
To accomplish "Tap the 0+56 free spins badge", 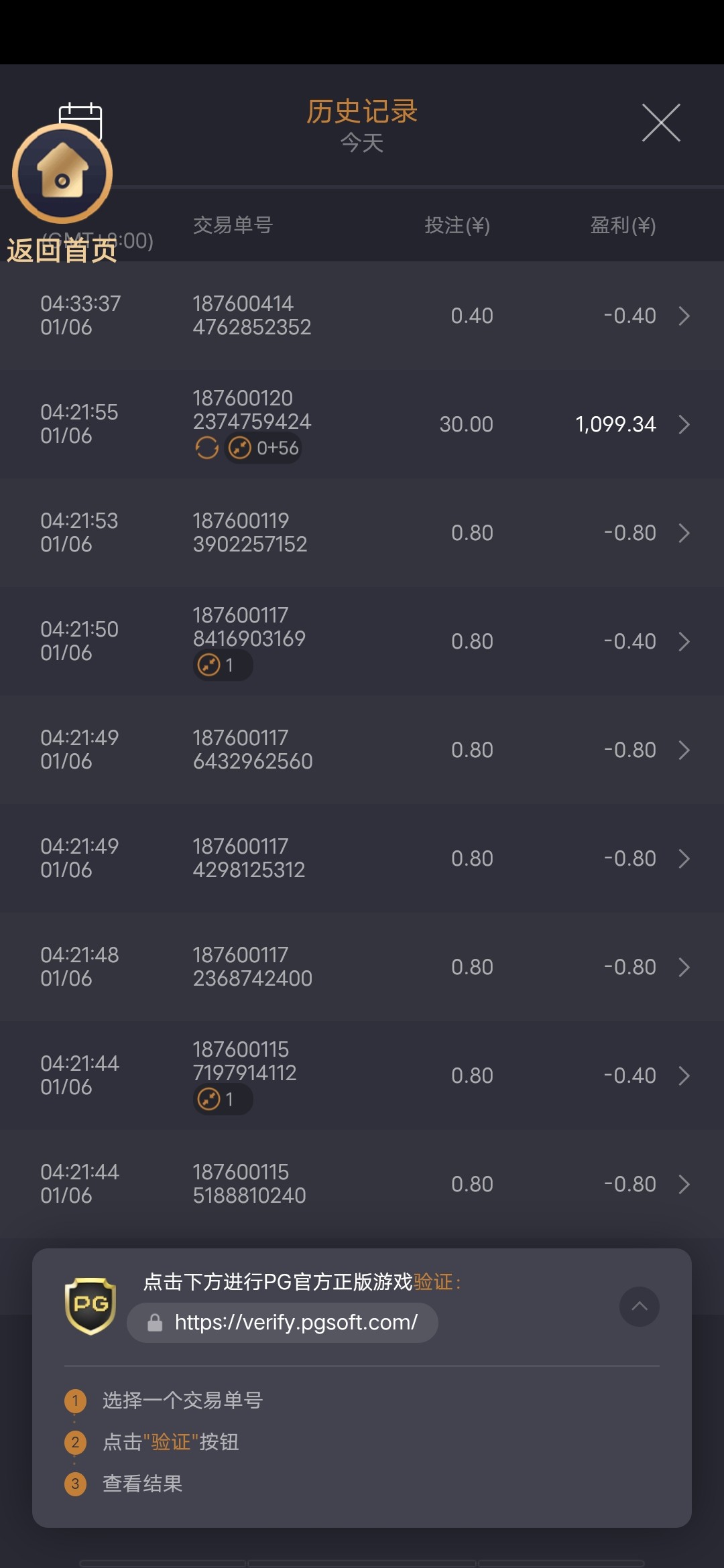I will point(264,448).
